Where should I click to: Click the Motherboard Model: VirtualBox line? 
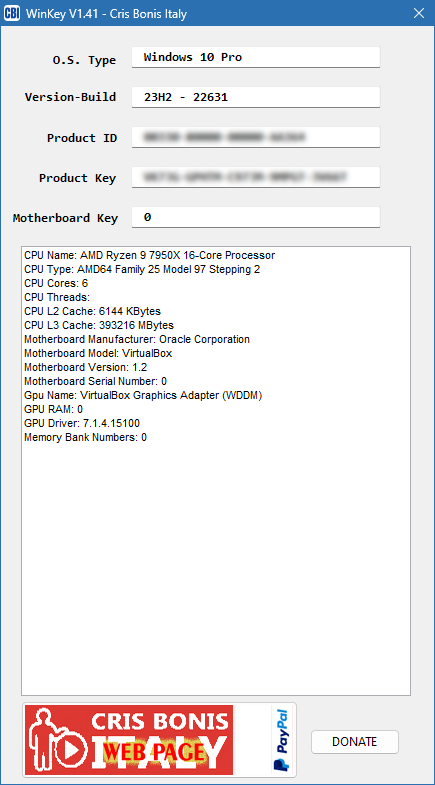(x=98, y=353)
